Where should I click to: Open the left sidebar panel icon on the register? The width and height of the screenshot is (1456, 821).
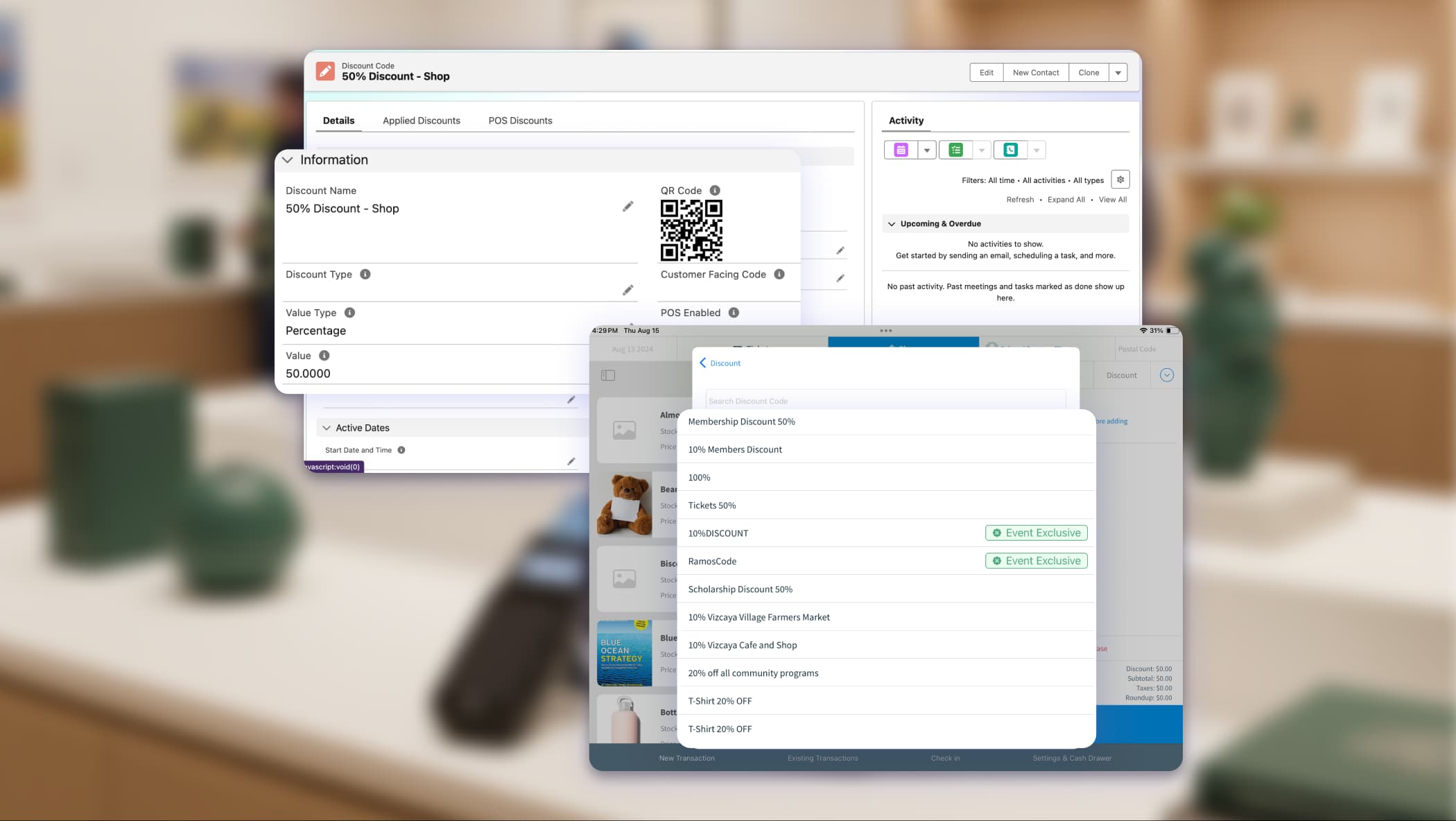(608, 375)
